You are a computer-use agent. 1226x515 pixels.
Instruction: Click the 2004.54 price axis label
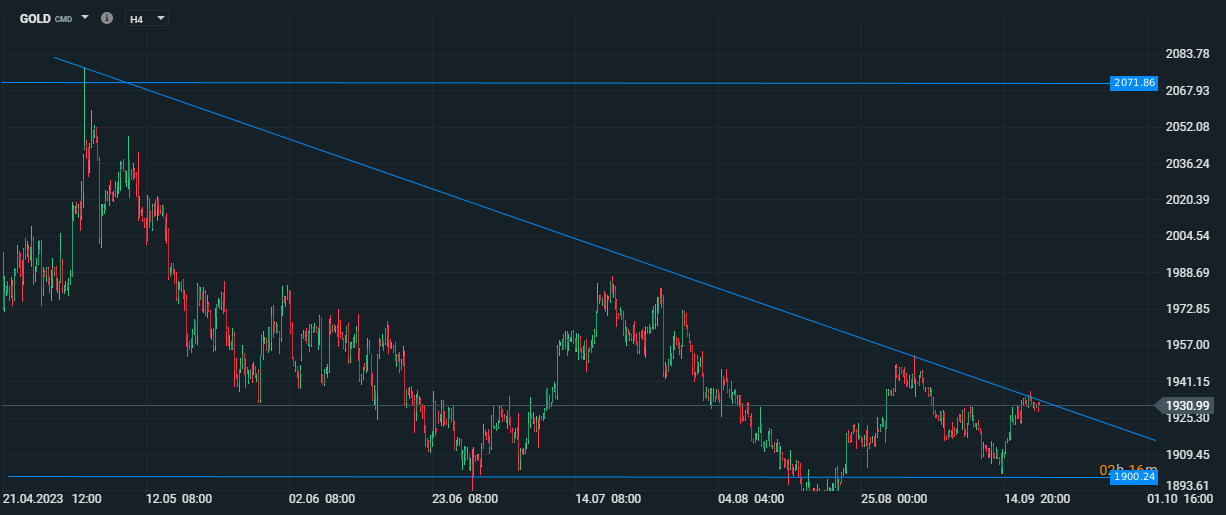[1188, 236]
